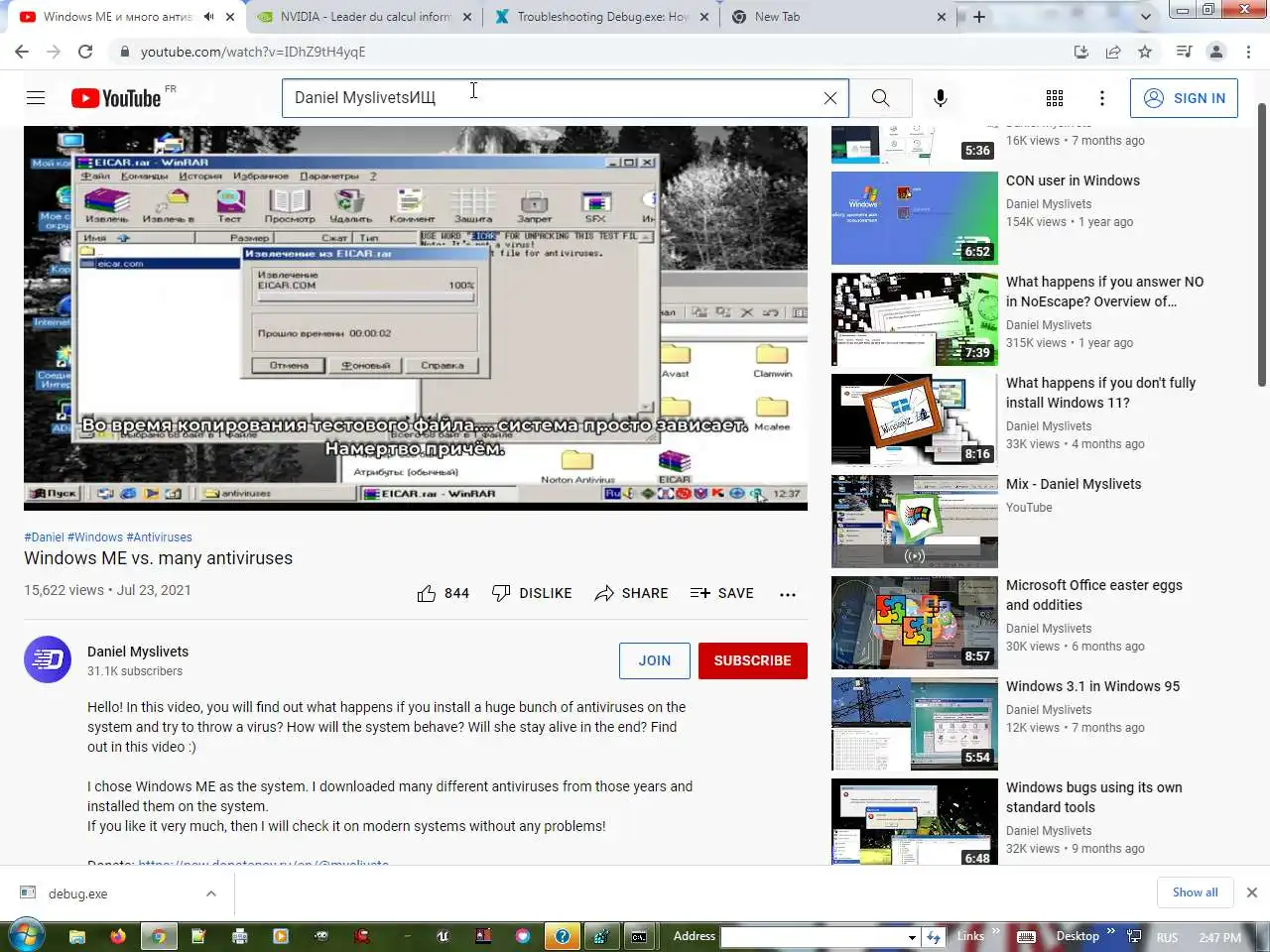Expand debug.exe download options chevron
The image size is (1270, 952).
click(x=211, y=893)
